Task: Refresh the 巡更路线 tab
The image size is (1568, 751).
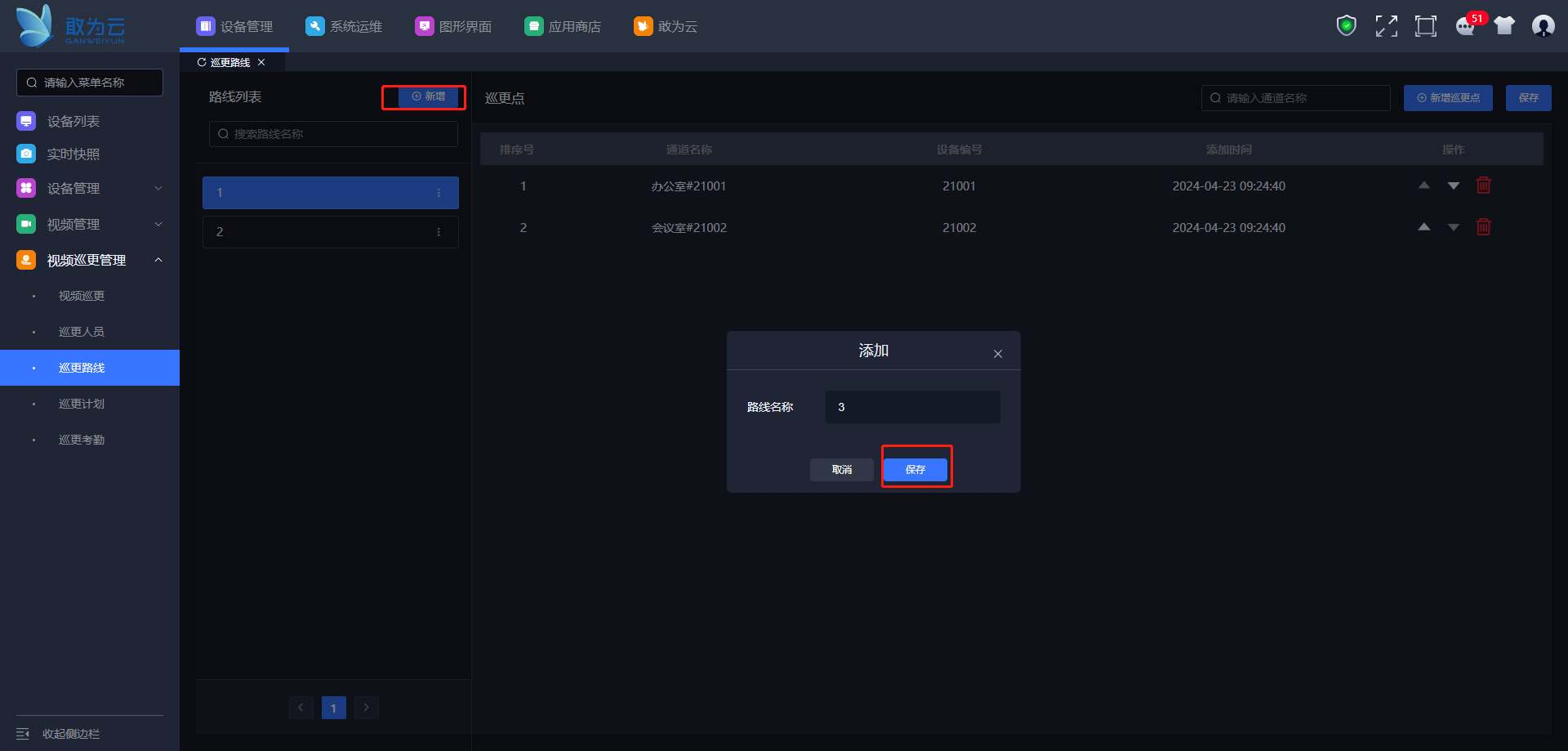Action: tap(202, 62)
